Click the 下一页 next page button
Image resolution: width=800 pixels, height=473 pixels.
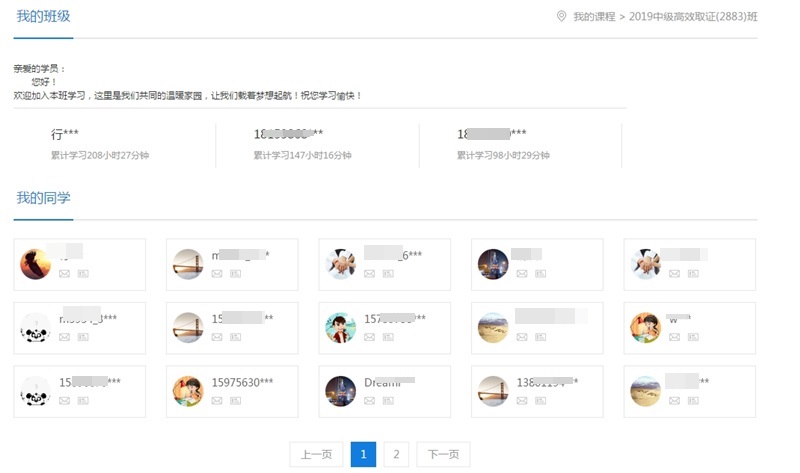click(x=443, y=454)
